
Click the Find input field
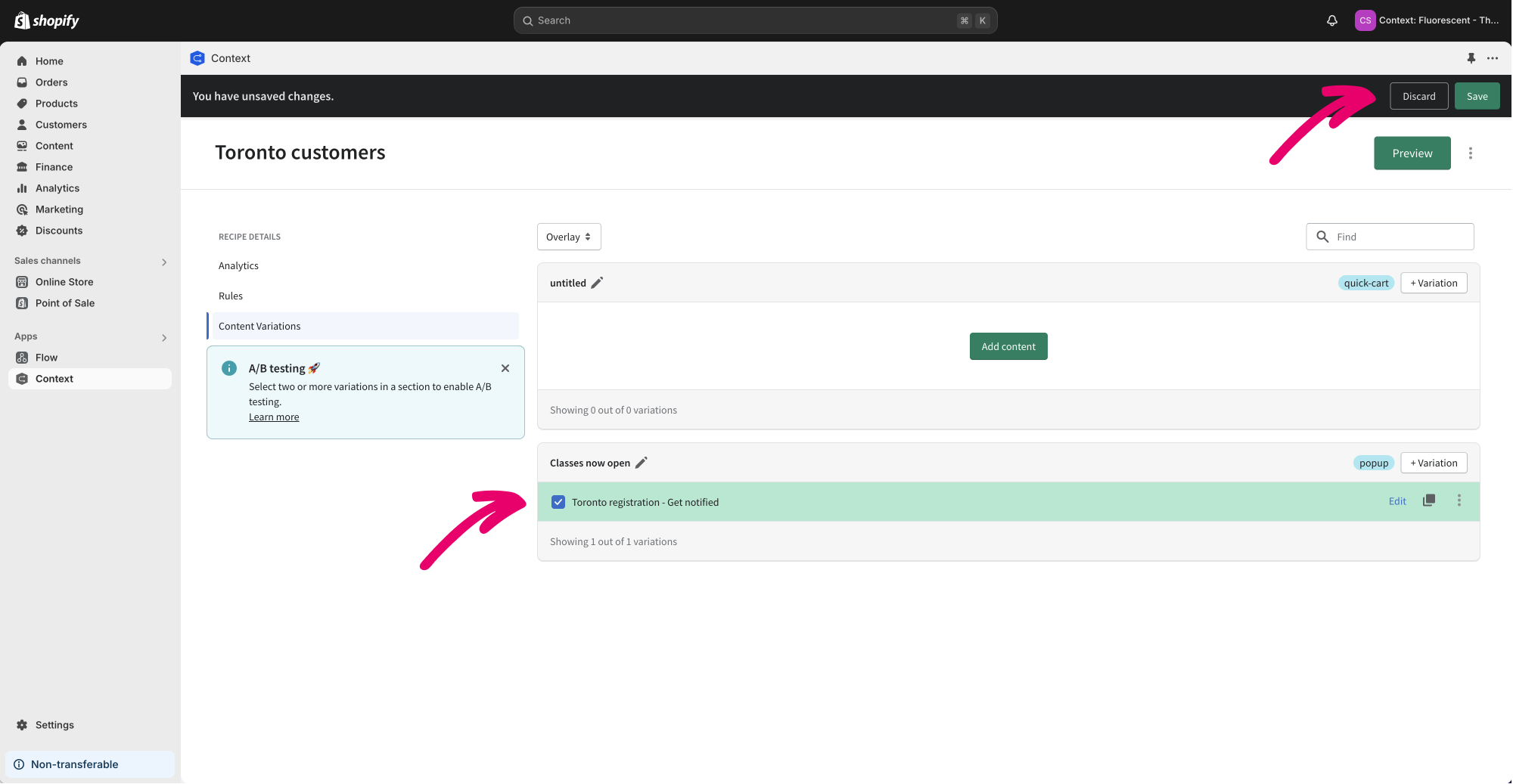[x=1400, y=237]
